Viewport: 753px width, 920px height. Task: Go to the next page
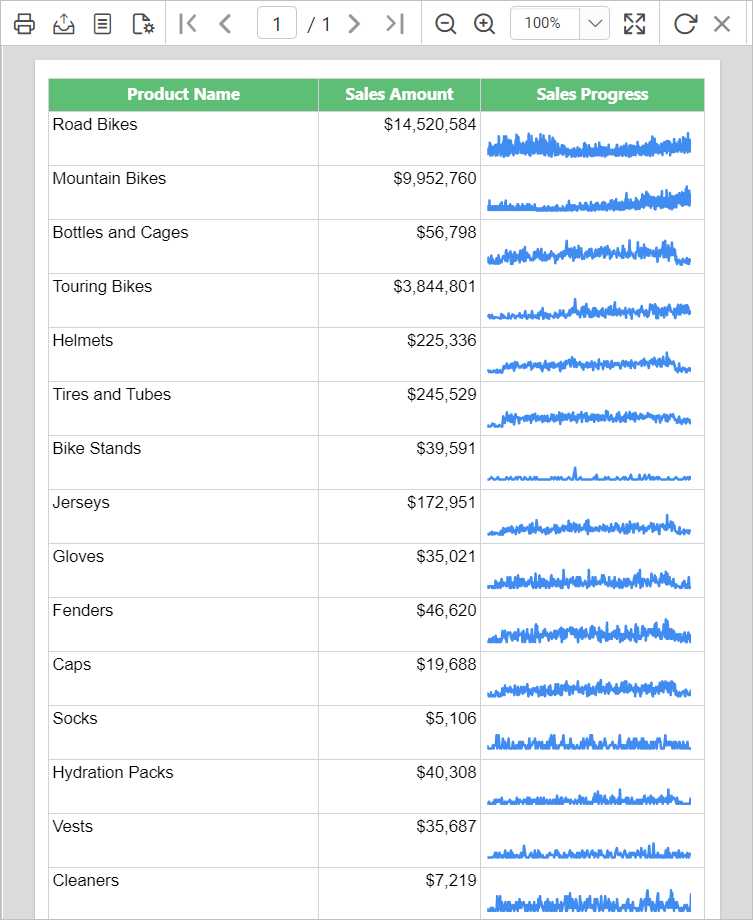coord(354,23)
